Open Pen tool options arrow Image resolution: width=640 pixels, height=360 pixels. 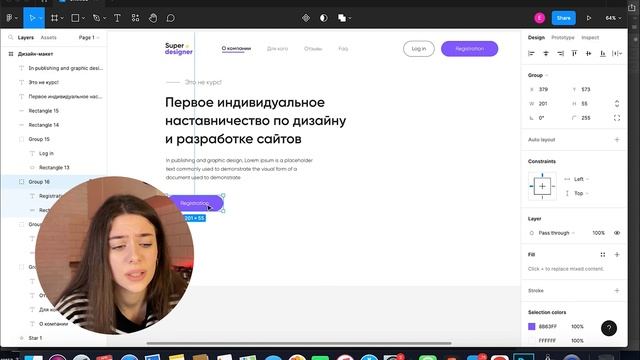pyautogui.click(x=104, y=18)
